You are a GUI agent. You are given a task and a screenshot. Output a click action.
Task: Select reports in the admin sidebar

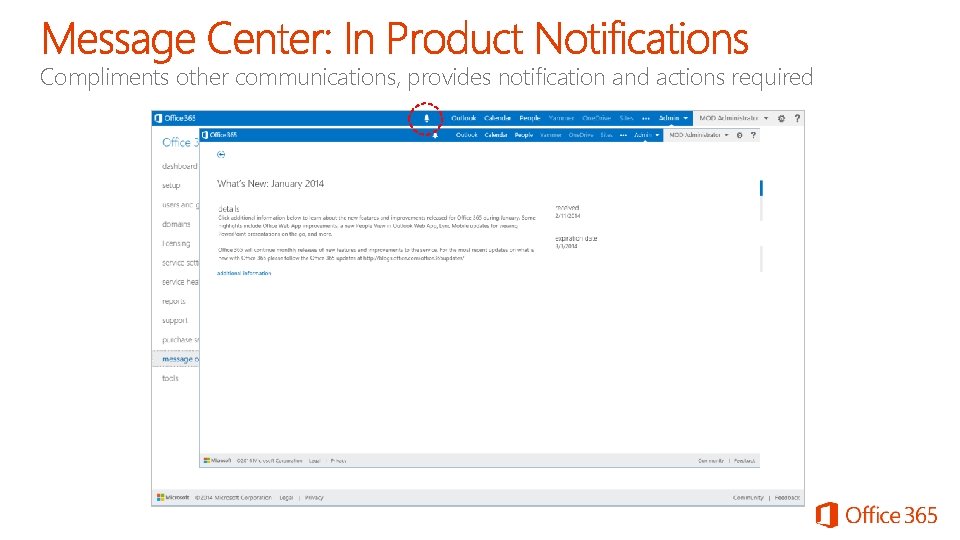174,301
